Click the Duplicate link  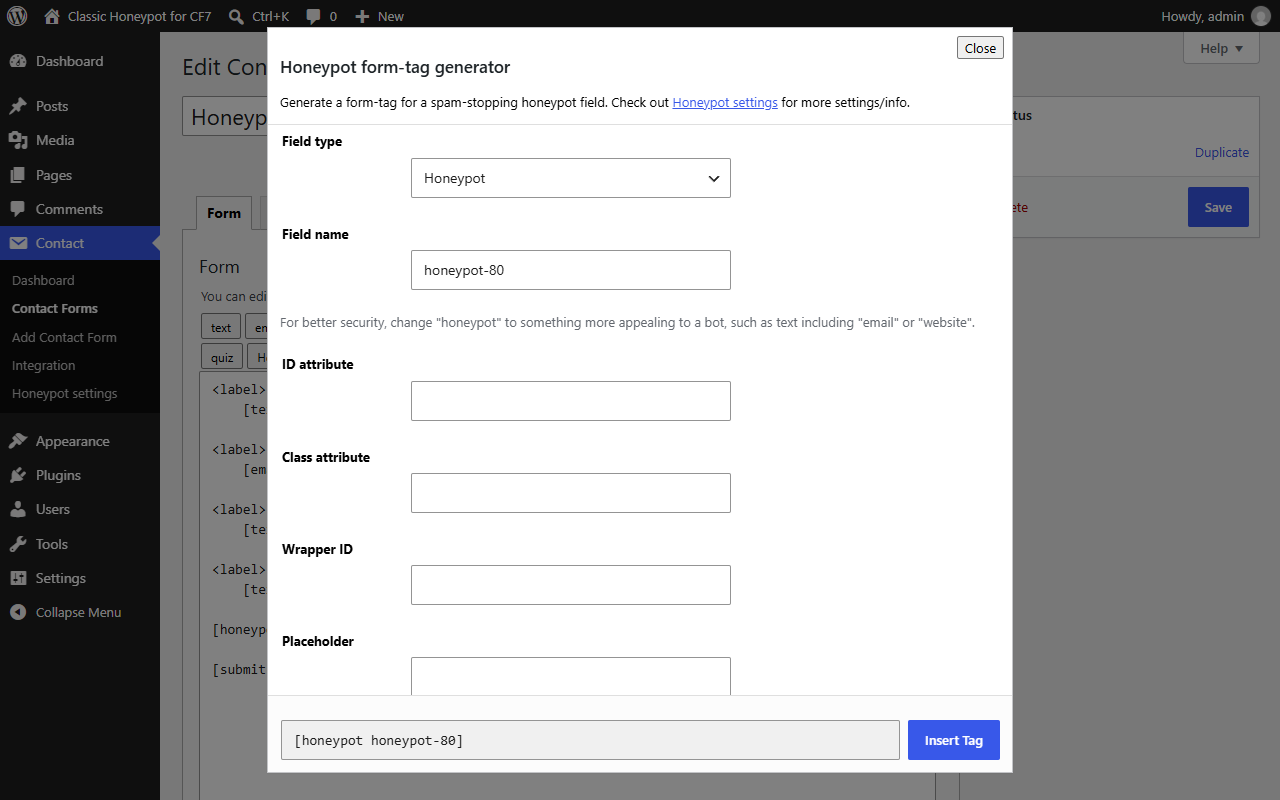(x=1222, y=153)
